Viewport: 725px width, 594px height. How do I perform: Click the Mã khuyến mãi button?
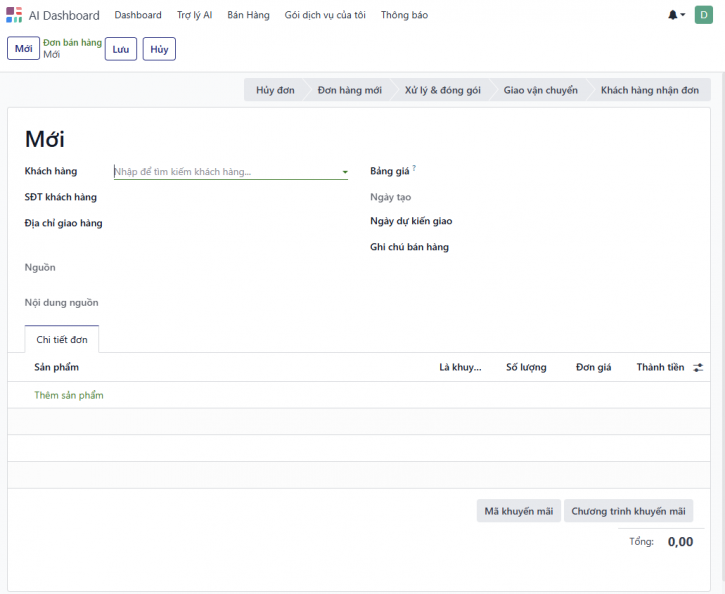(518, 511)
